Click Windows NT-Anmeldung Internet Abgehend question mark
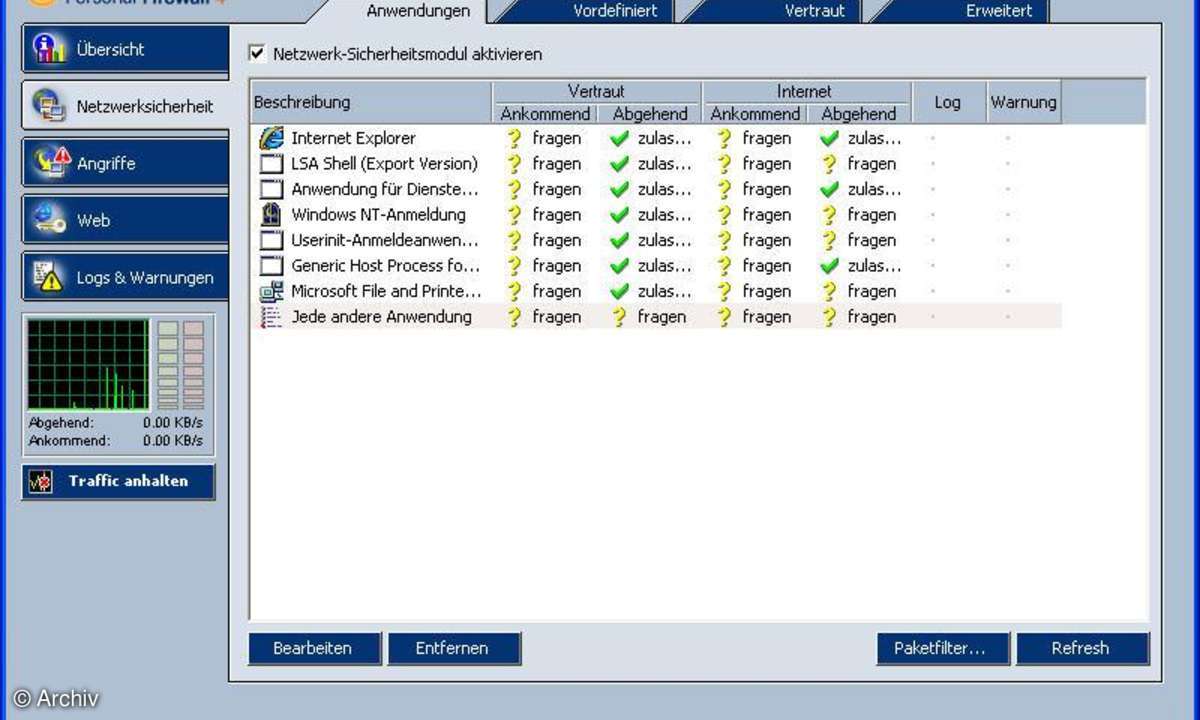This screenshot has width=1200, height=720. tap(828, 214)
